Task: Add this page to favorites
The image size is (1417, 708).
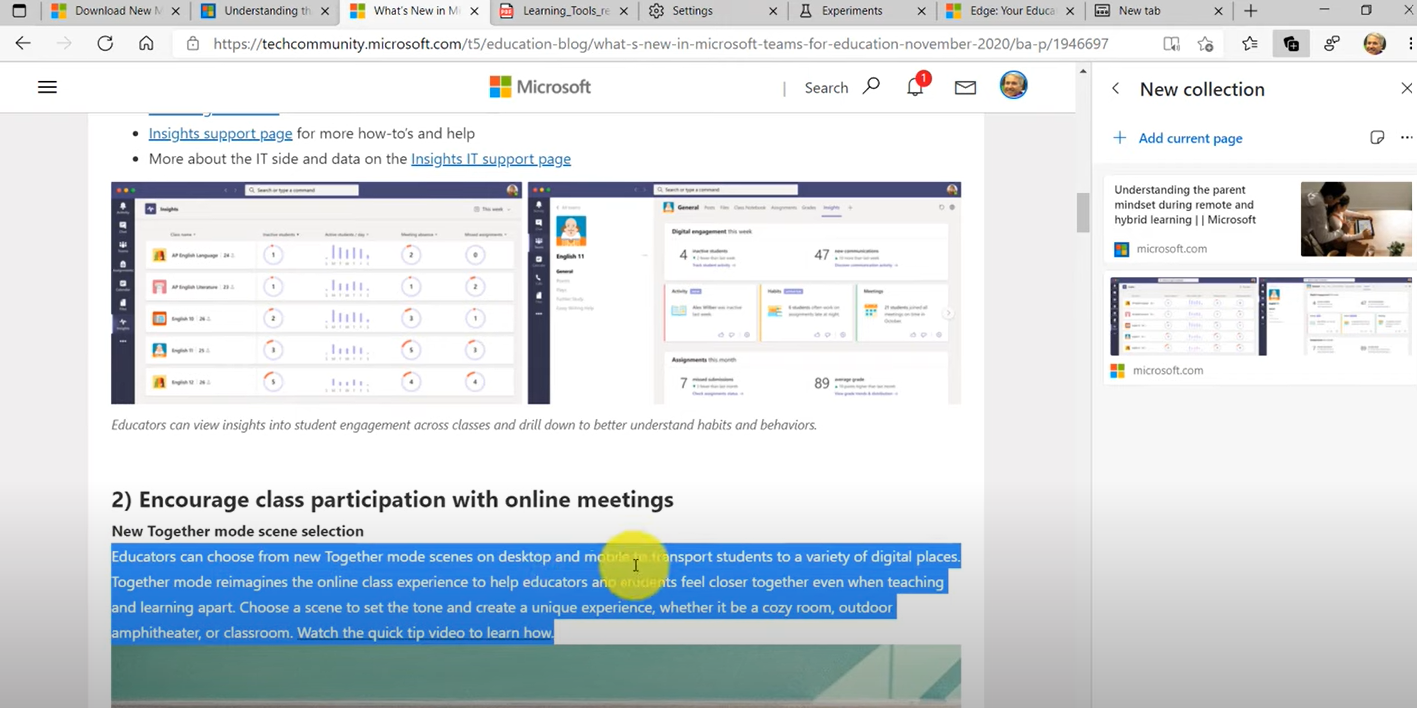Action: click(1206, 44)
